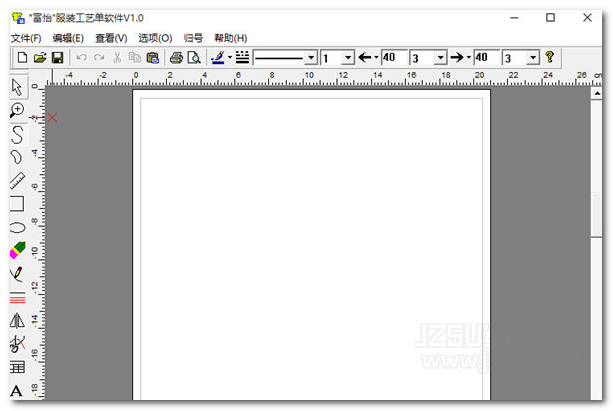Print the document with printer icon
613x411 pixels.
[x=176, y=58]
